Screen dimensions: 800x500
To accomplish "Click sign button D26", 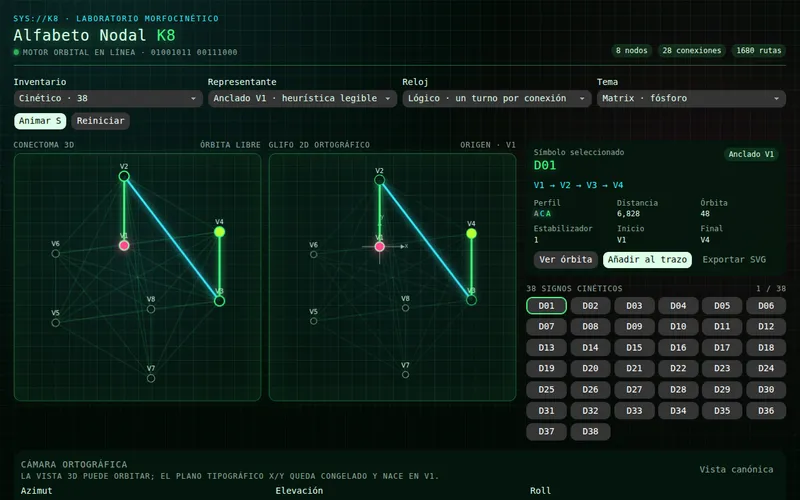I will pos(590,389).
